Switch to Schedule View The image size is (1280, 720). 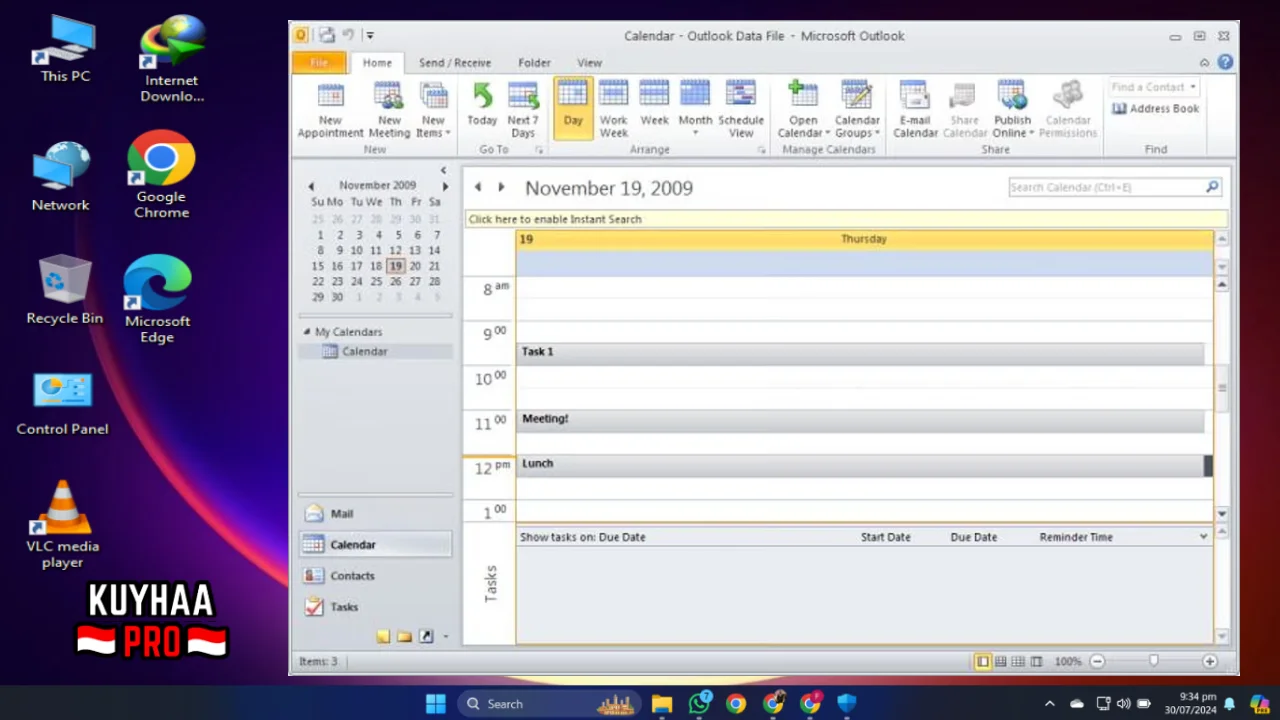pyautogui.click(x=741, y=110)
